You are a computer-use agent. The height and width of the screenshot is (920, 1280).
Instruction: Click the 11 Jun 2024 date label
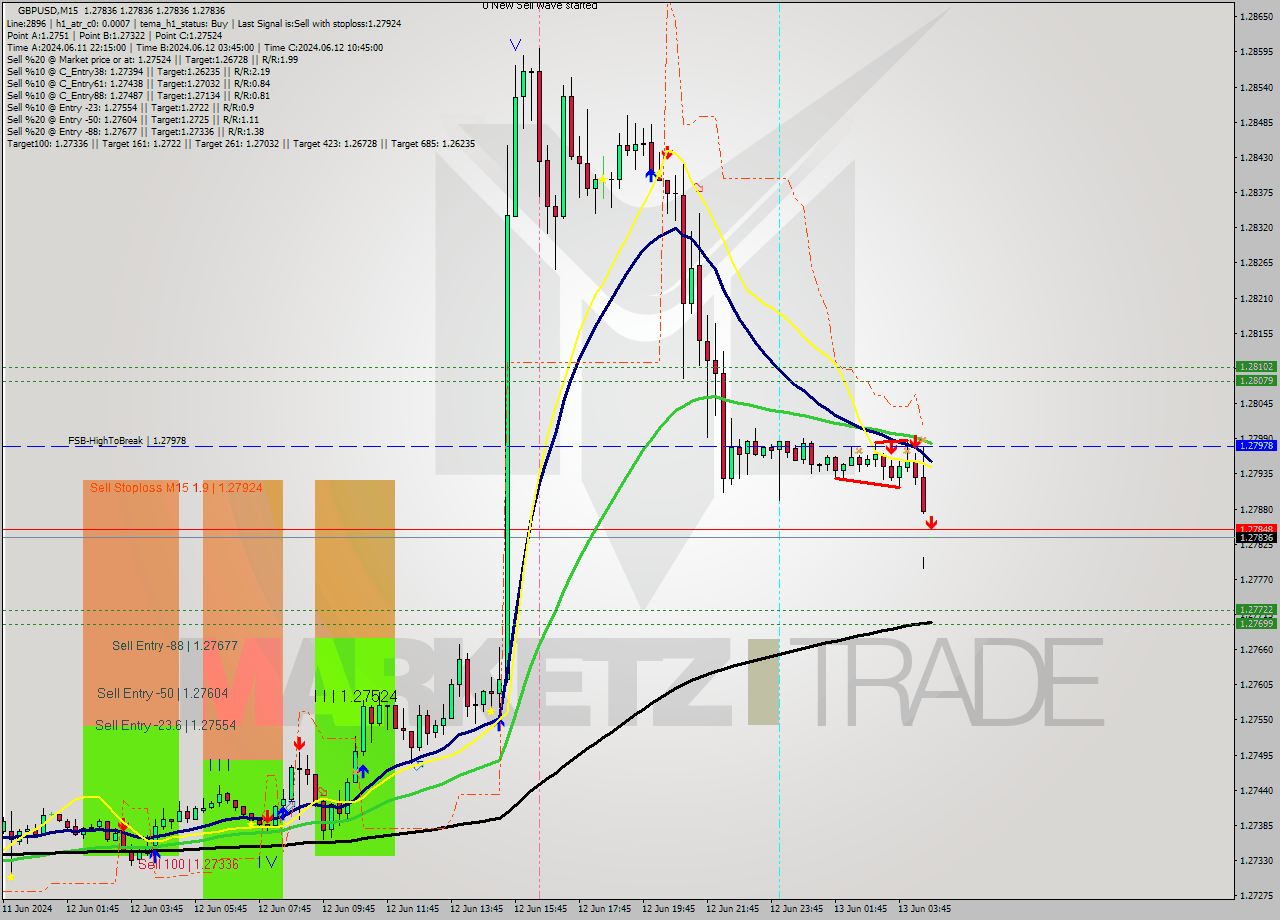pos(25,909)
